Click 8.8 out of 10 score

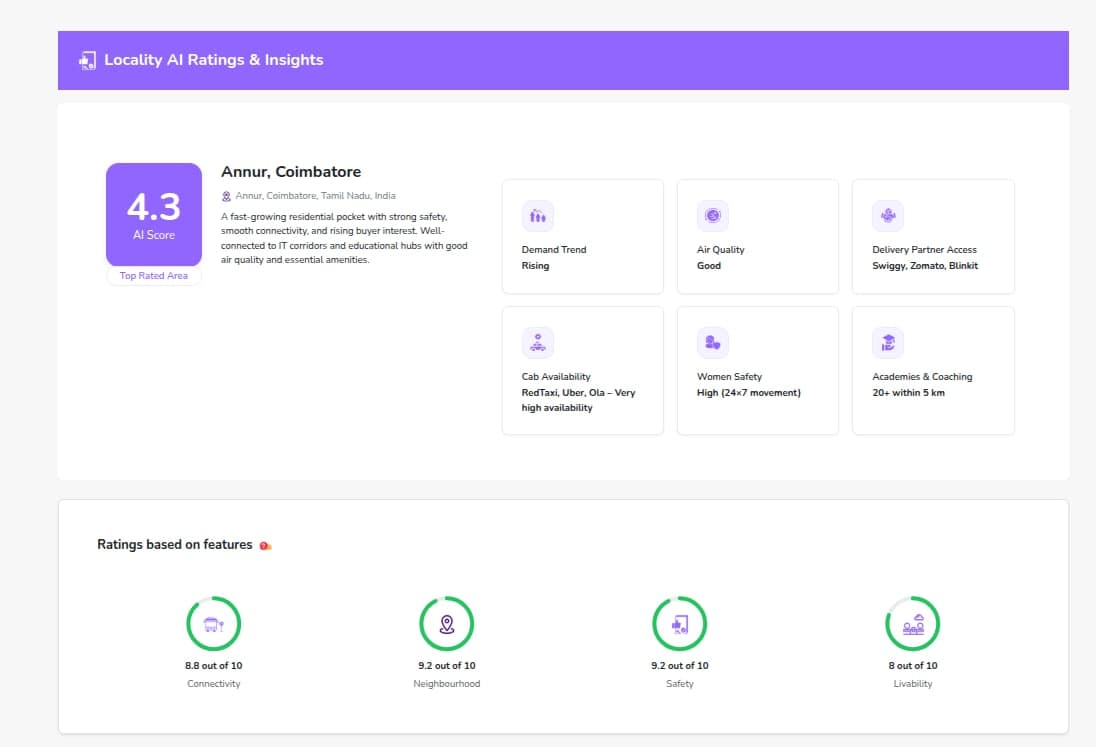pos(214,666)
